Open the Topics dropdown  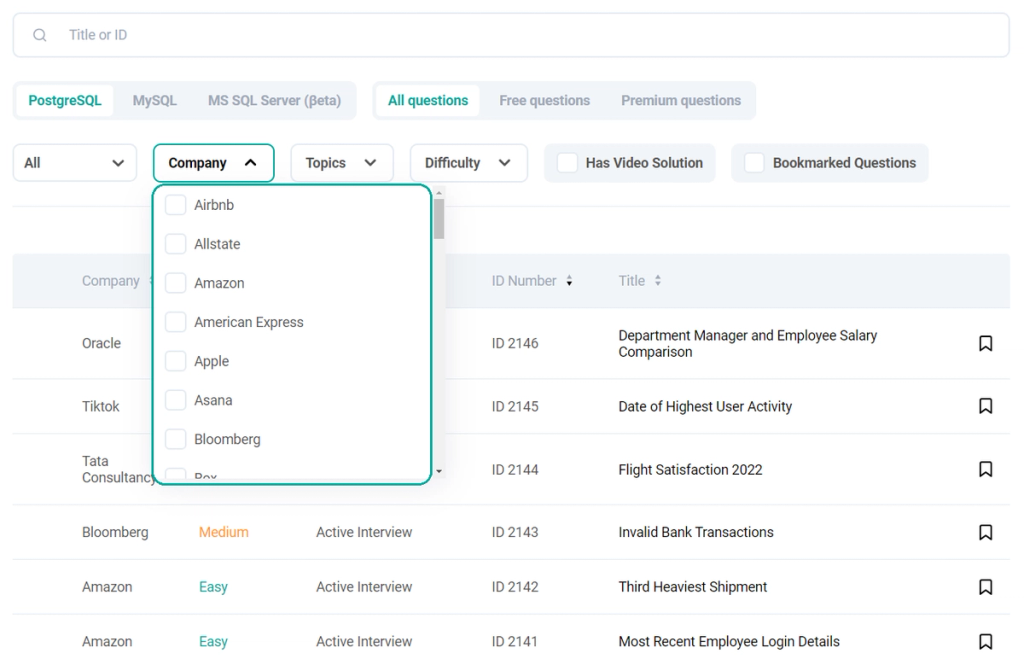tap(341, 163)
